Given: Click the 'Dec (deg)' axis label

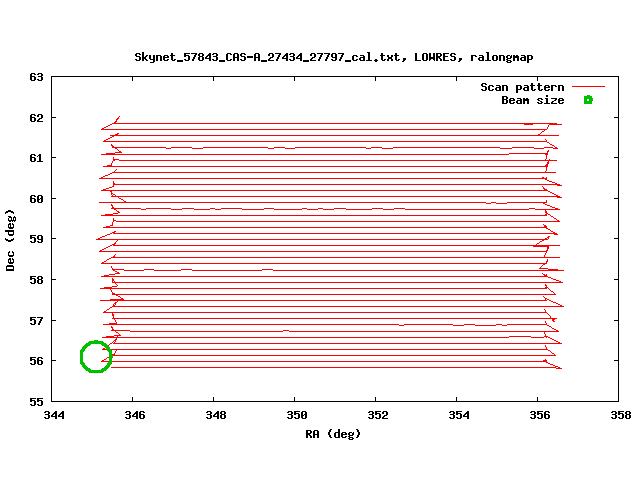Looking at the screenshot, I should pyautogui.click(x=10, y=240).
